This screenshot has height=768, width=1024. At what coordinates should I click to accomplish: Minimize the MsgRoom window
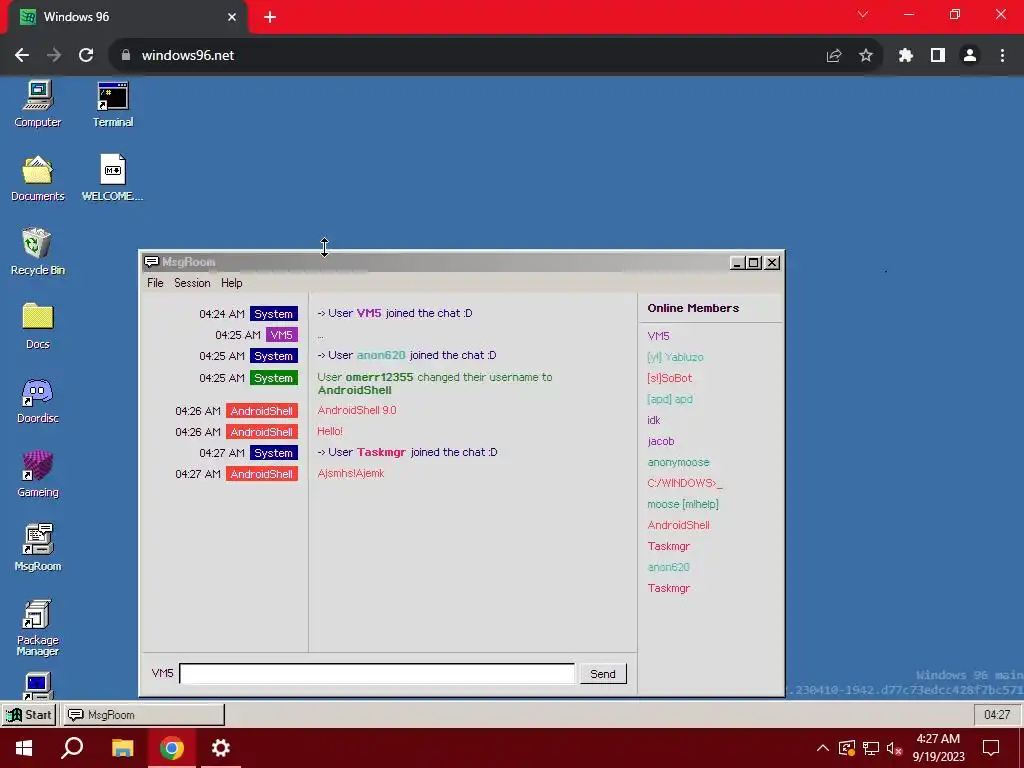pyautogui.click(x=737, y=263)
